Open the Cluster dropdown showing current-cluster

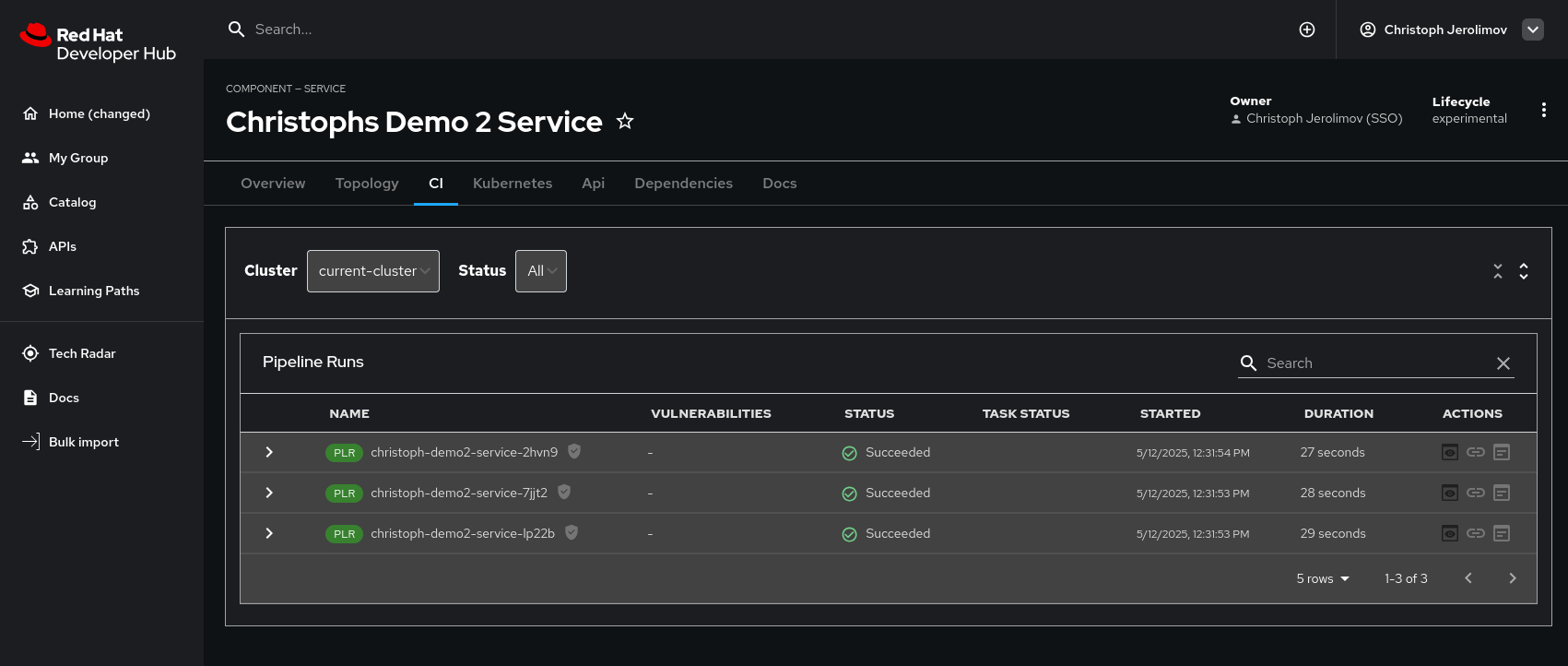[x=373, y=271]
